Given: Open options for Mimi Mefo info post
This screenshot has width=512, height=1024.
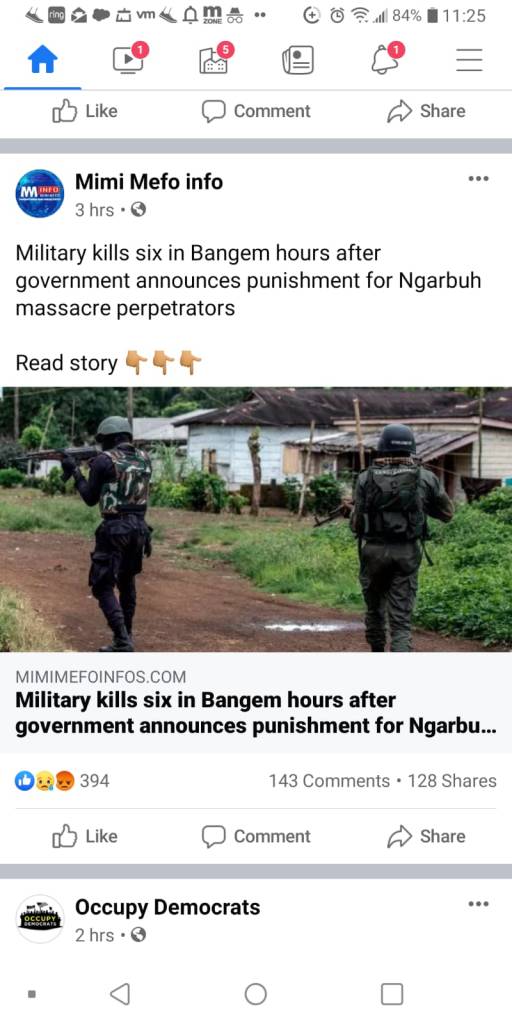Looking at the screenshot, I should (x=479, y=178).
